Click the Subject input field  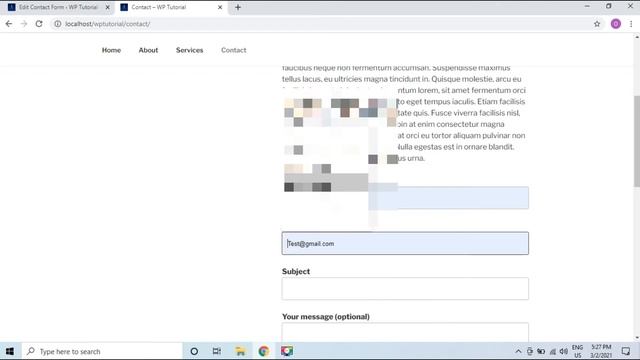[x=405, y=289]
